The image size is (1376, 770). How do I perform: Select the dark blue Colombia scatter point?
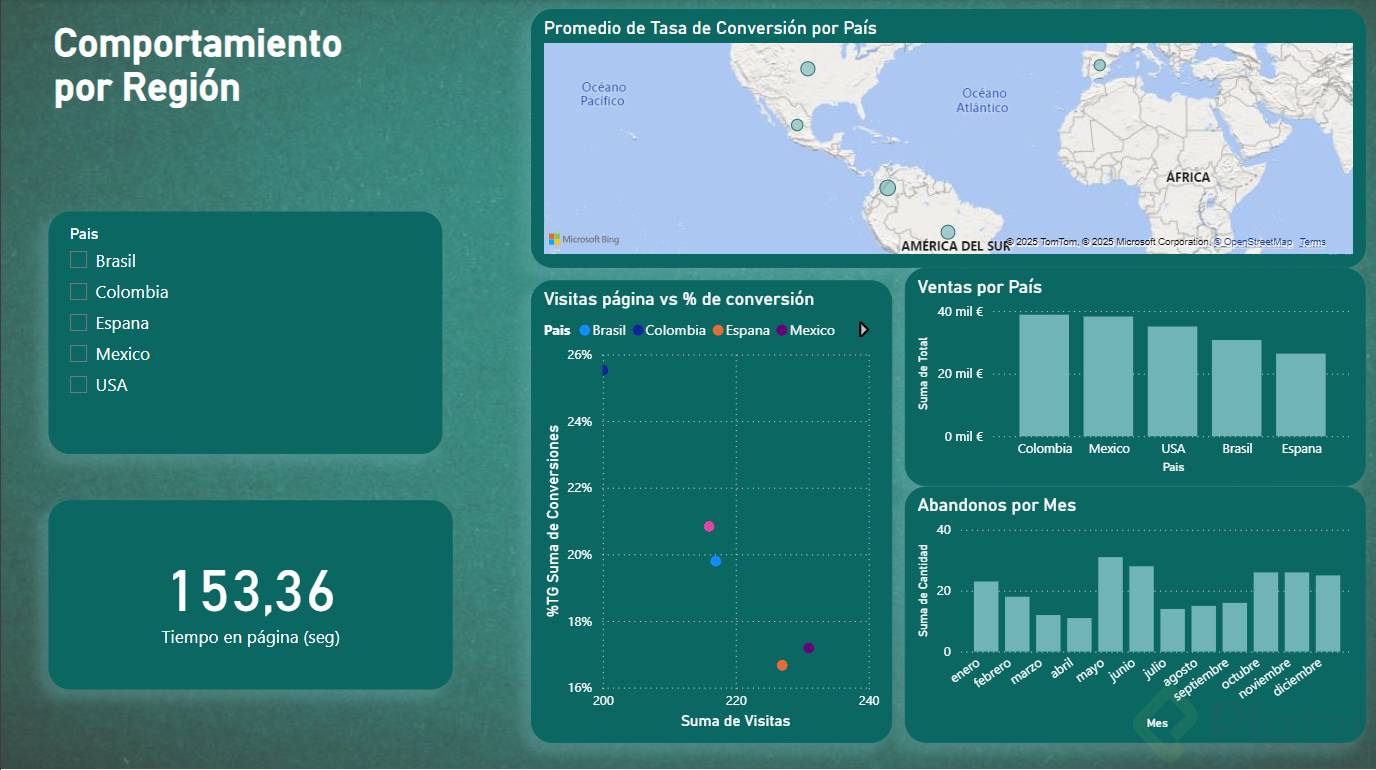coord(603,370)
